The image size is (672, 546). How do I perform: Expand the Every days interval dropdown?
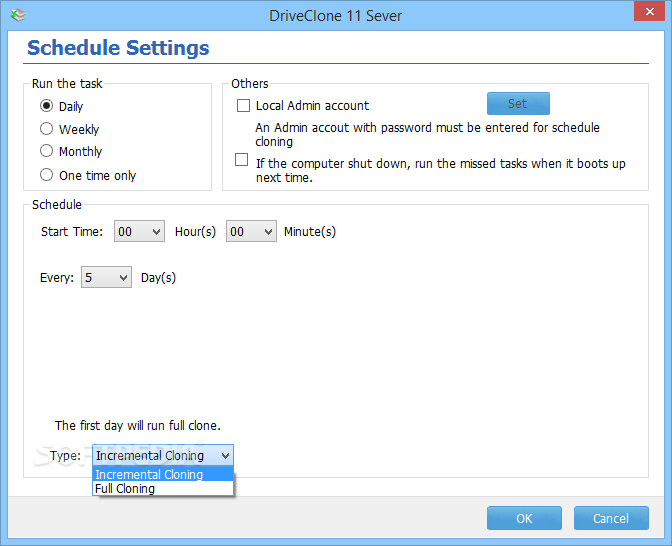point(106,277)
